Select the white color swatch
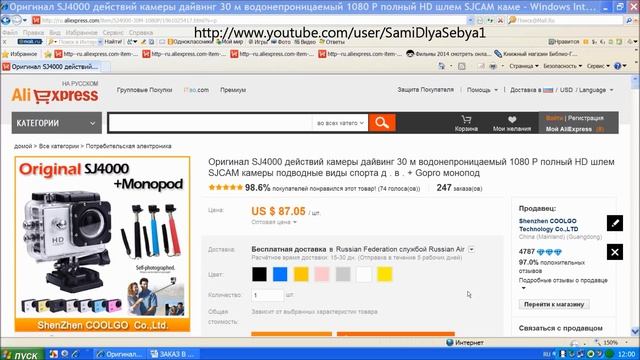Screen dimensions: 640x360 pyautogui.click(x=364, y=274)
